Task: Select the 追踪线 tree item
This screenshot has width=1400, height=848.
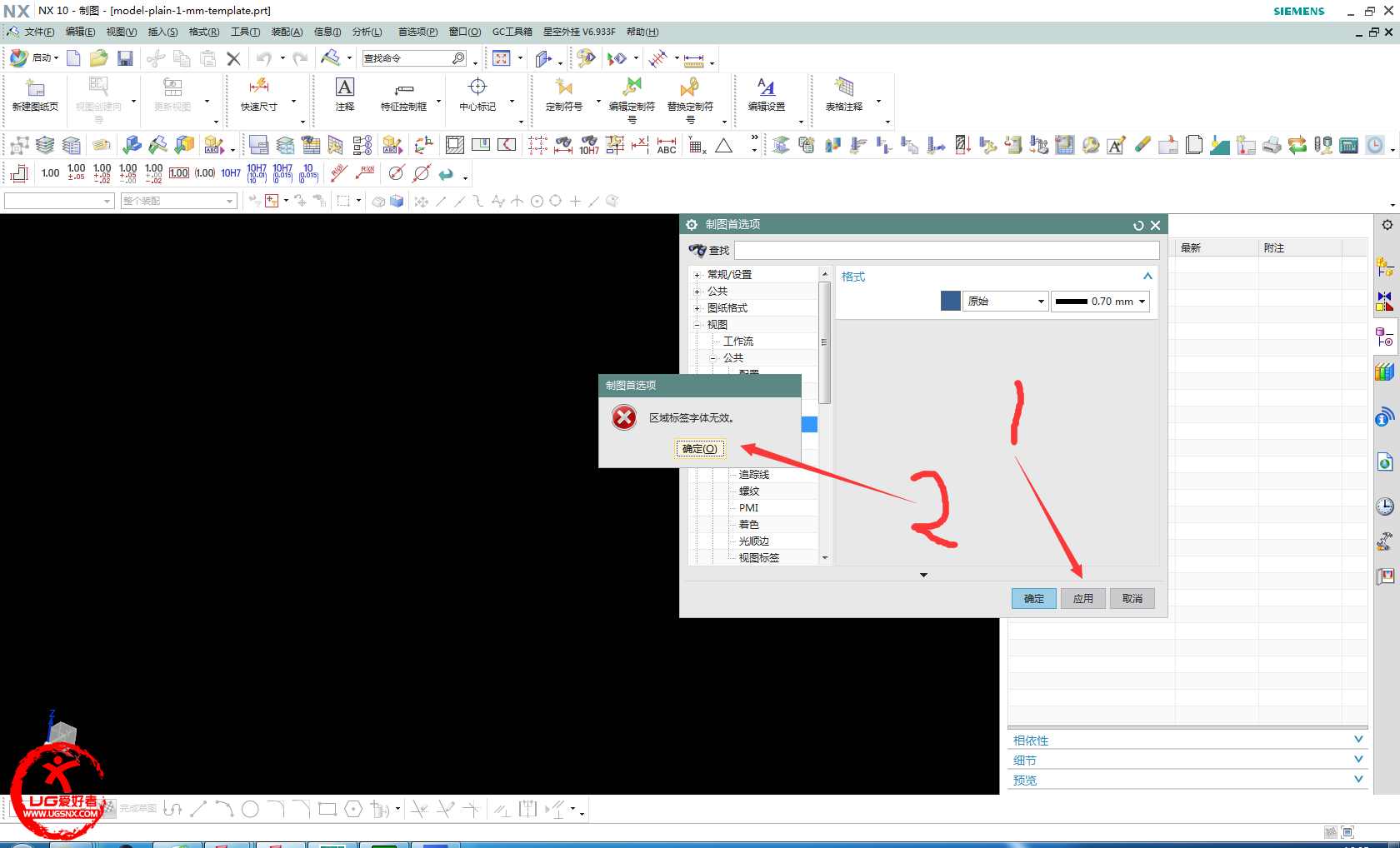Action: 754,475
